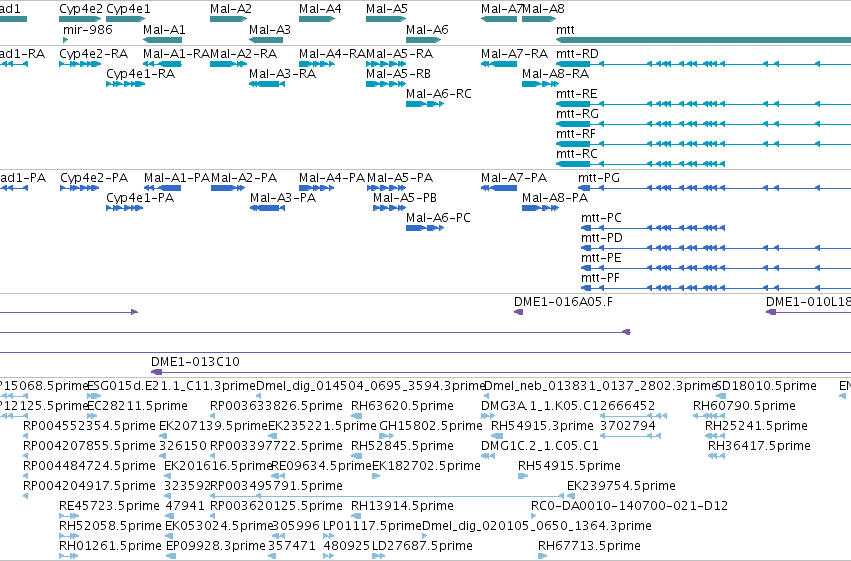Select the RH13914.5prime EST label
Screen dimensions: 851x561
click(x=402, y=506)
